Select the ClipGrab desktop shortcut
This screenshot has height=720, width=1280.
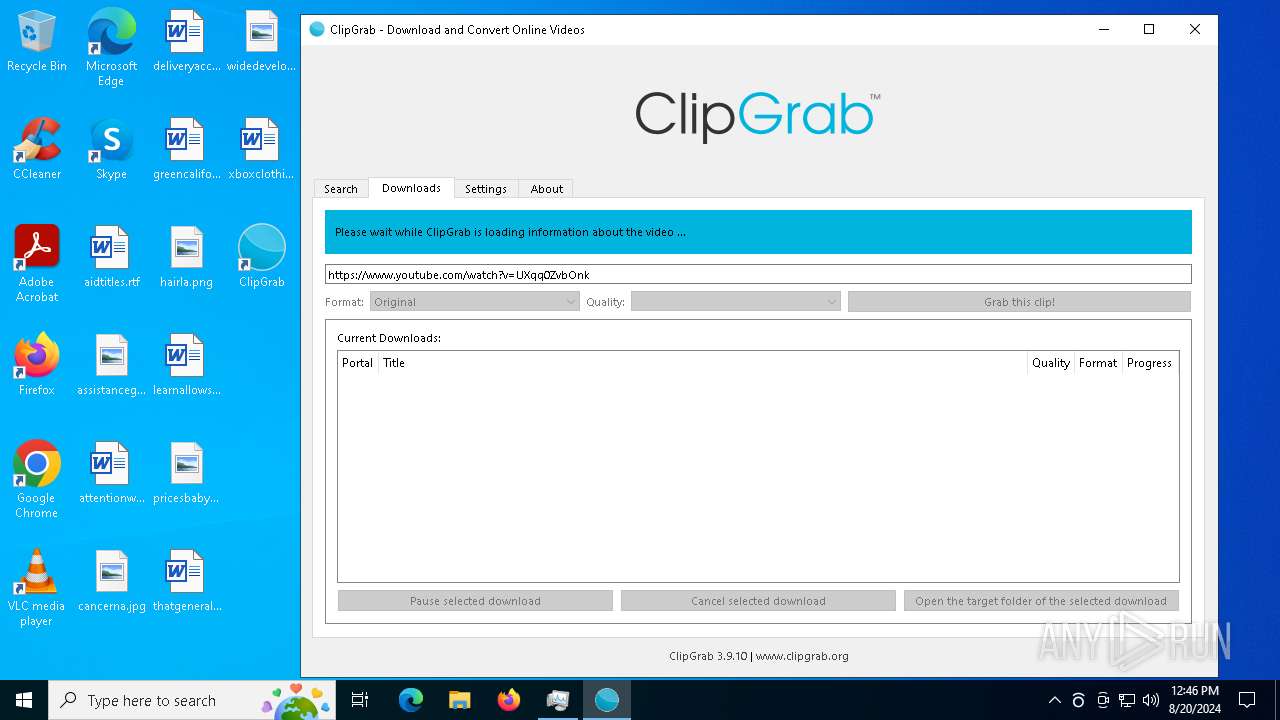pos(261,257)
